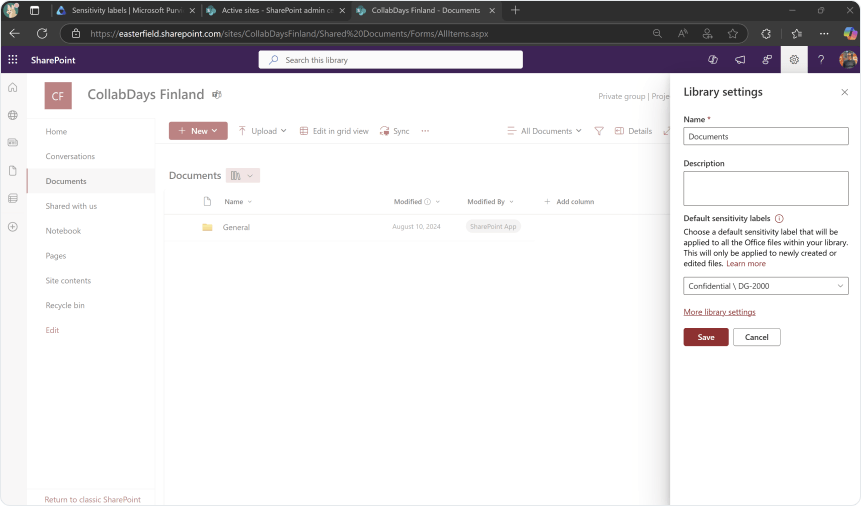Open Conversations in site navigation

pos(70,156)
